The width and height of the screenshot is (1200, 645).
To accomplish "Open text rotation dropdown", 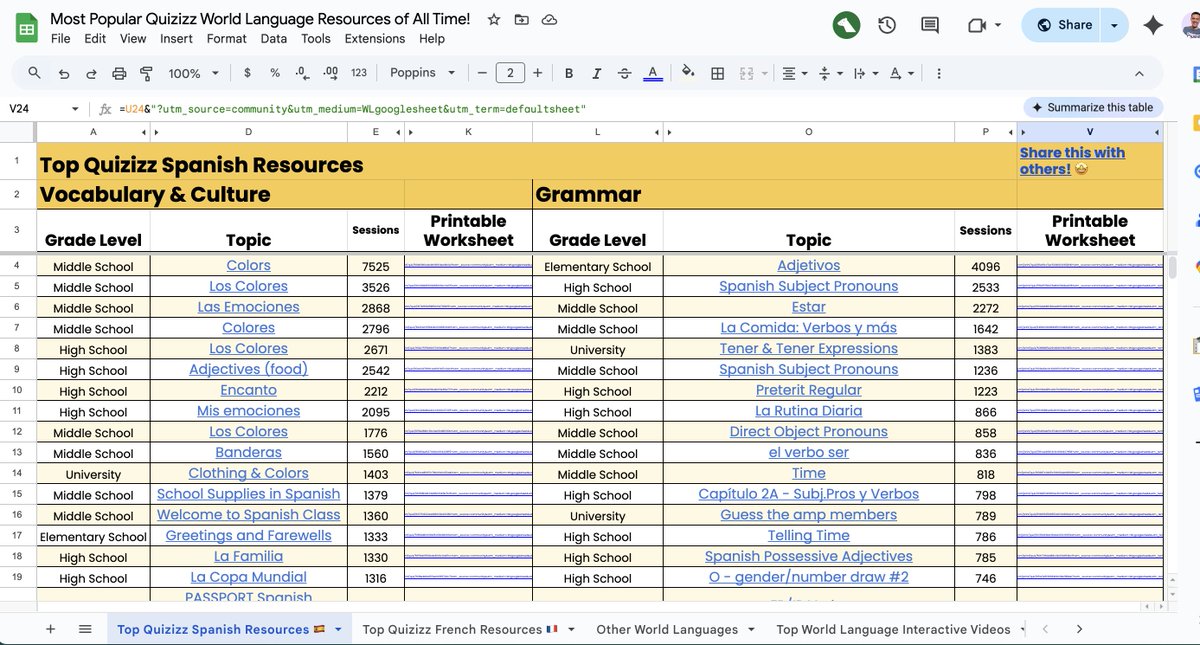I will pyautogui.click(x=901, y=73).
